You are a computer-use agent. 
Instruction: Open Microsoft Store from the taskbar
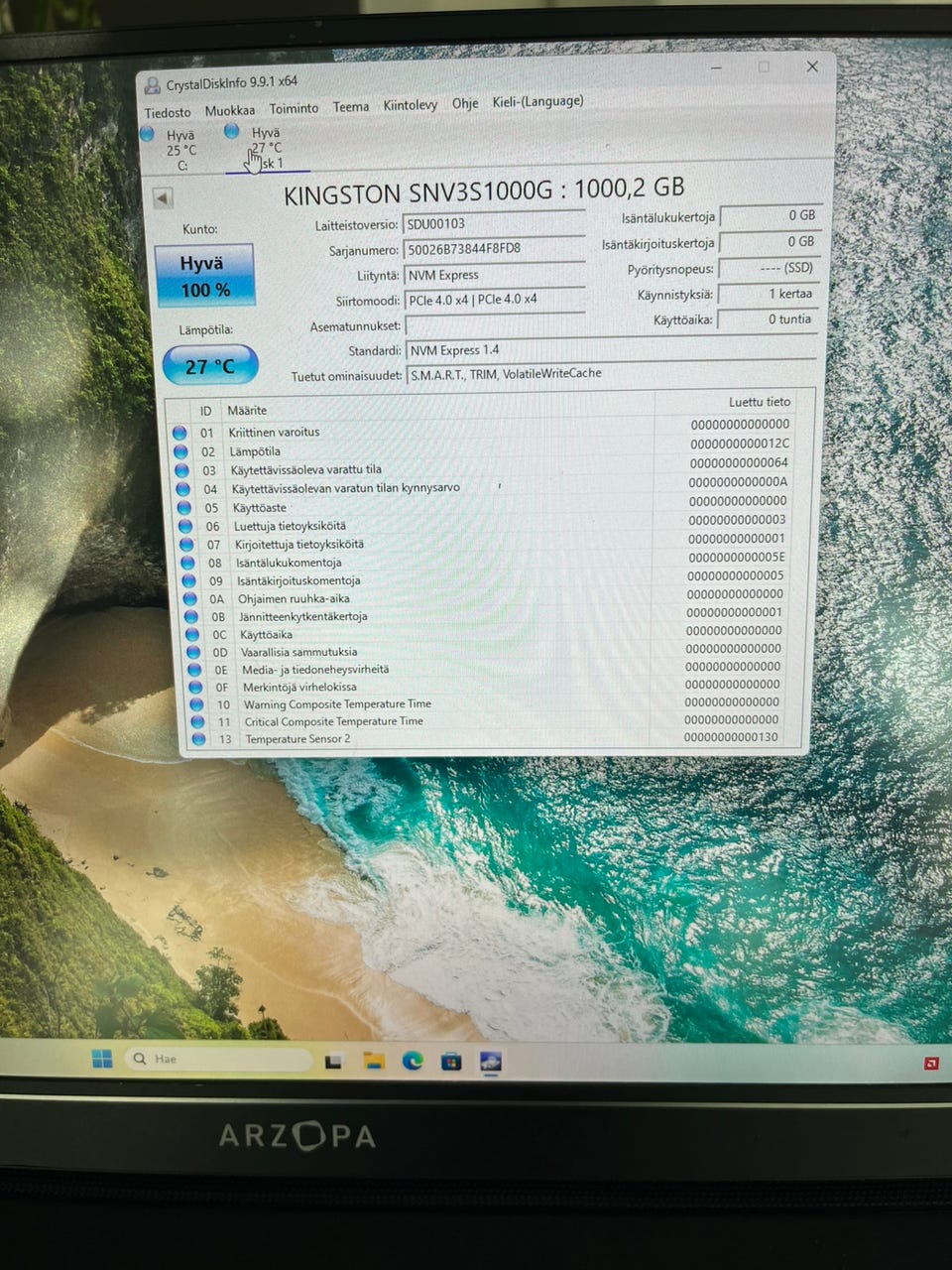point(451,1062)
